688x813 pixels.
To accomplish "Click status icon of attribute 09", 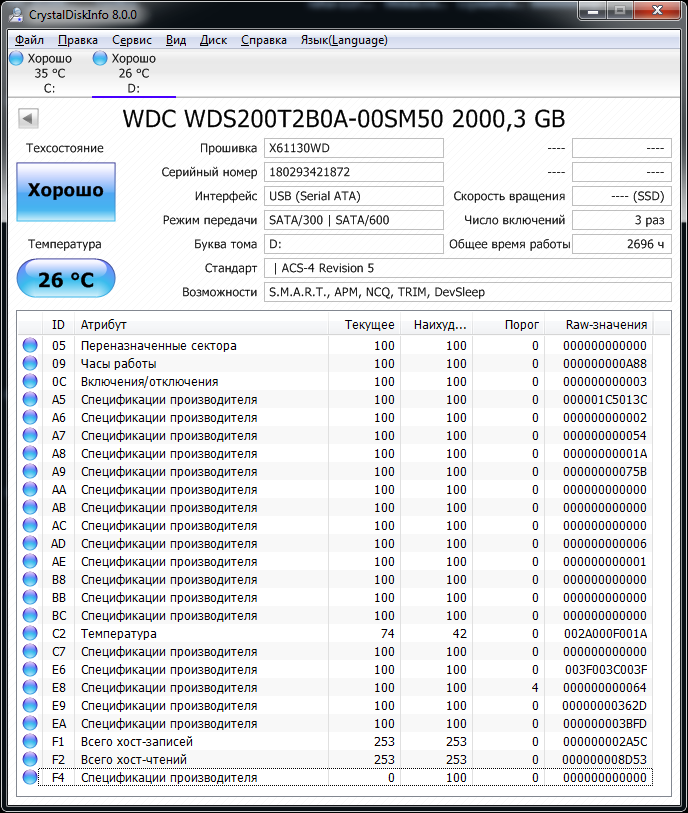I will click(30, 363).
